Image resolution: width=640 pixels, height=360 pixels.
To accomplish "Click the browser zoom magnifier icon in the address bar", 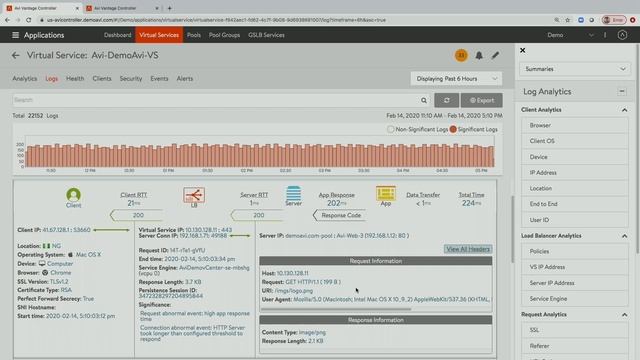I will (557, 20).
